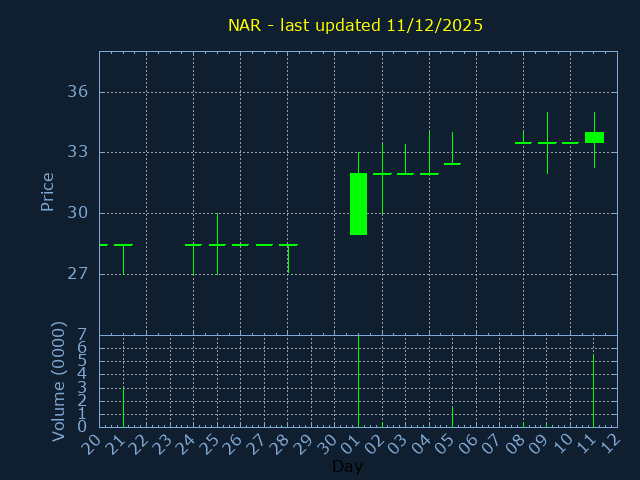Click the large green candlestick on day 01

358,204
